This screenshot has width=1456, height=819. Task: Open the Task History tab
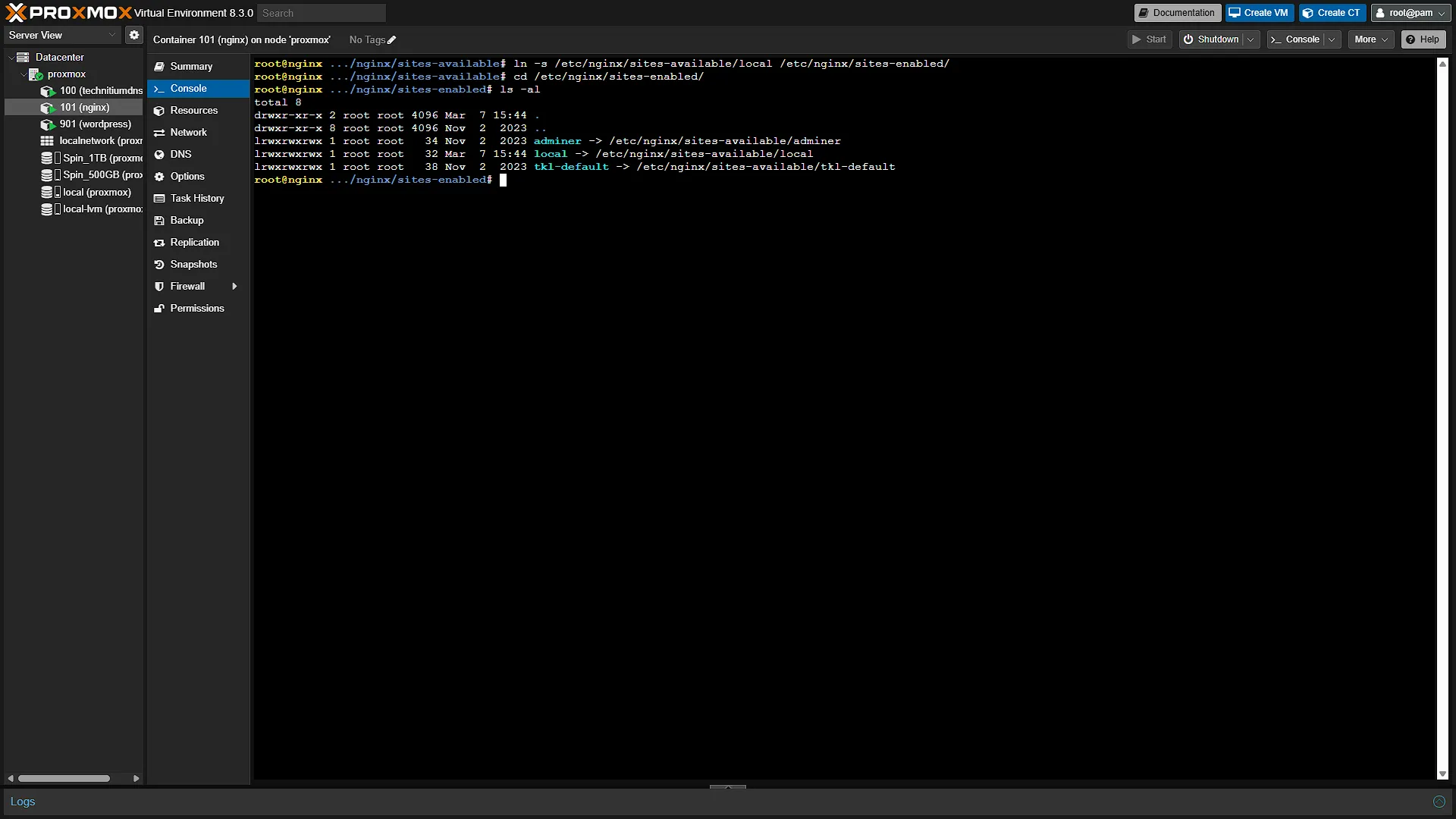coord(199,199)
